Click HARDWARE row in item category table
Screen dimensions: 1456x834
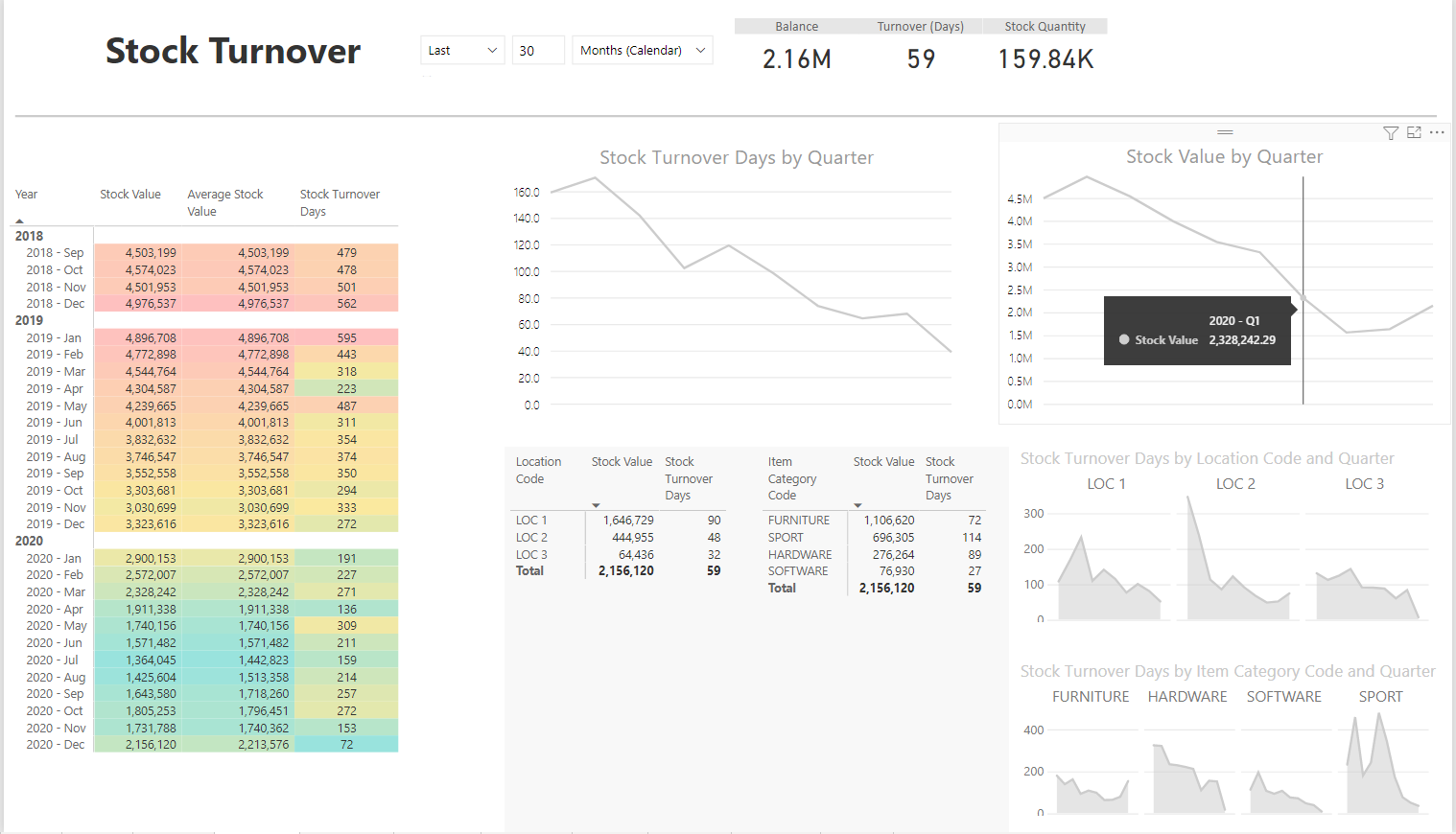coord(876,555)
